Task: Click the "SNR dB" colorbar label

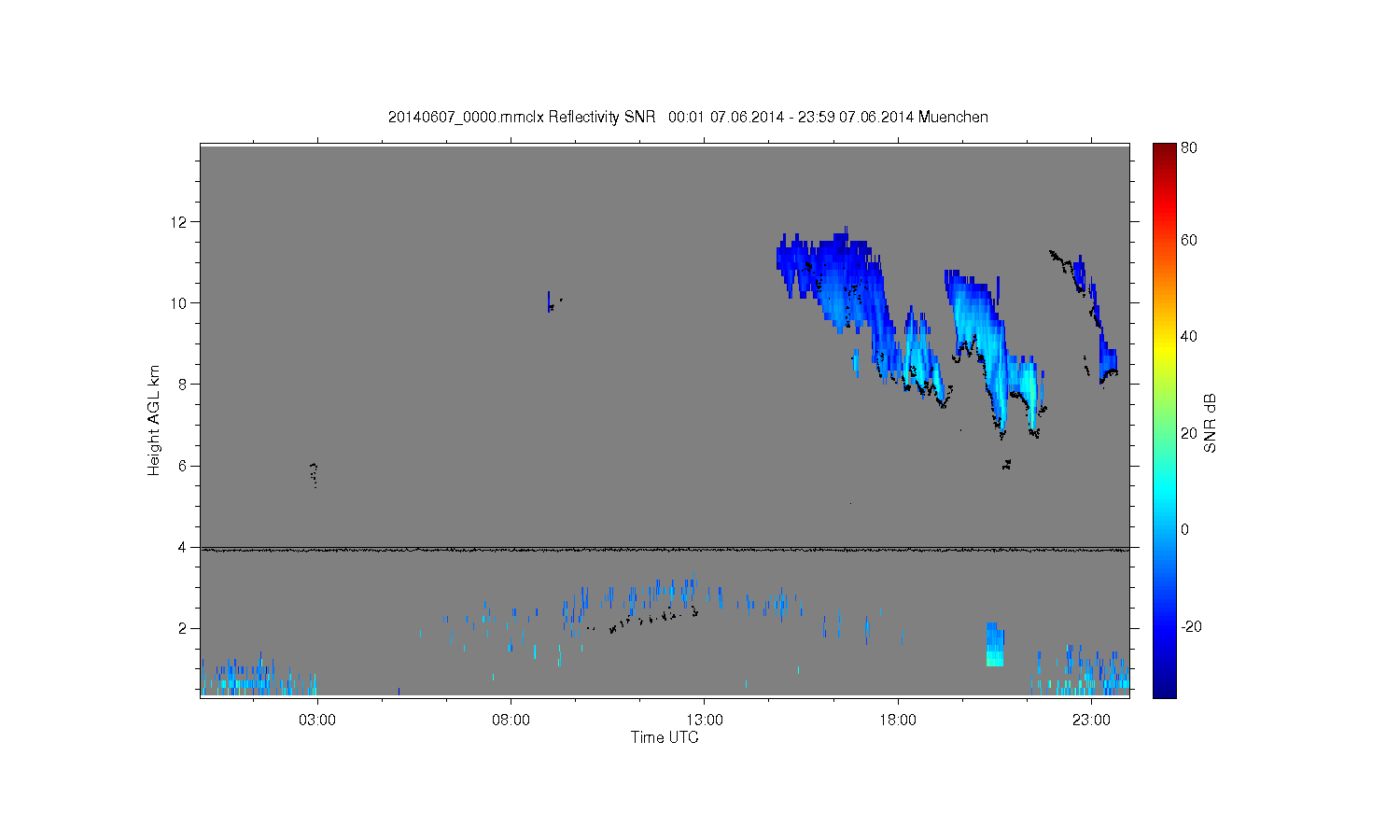Action: (1211, 423)
